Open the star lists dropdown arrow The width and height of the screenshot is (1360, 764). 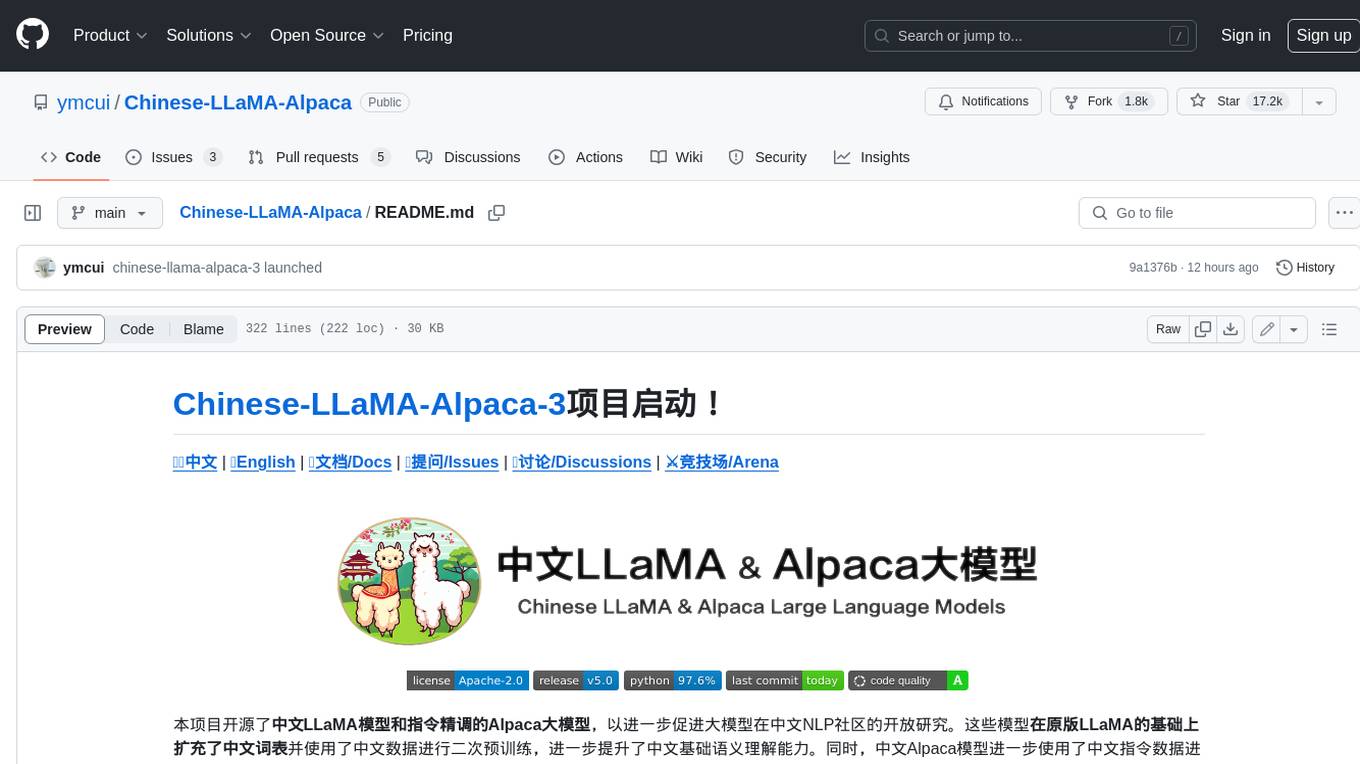(1319, 102)
